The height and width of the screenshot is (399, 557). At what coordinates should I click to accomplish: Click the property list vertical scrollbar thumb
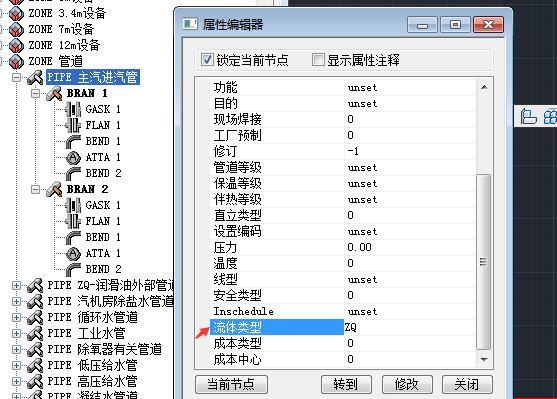point(483,262)
